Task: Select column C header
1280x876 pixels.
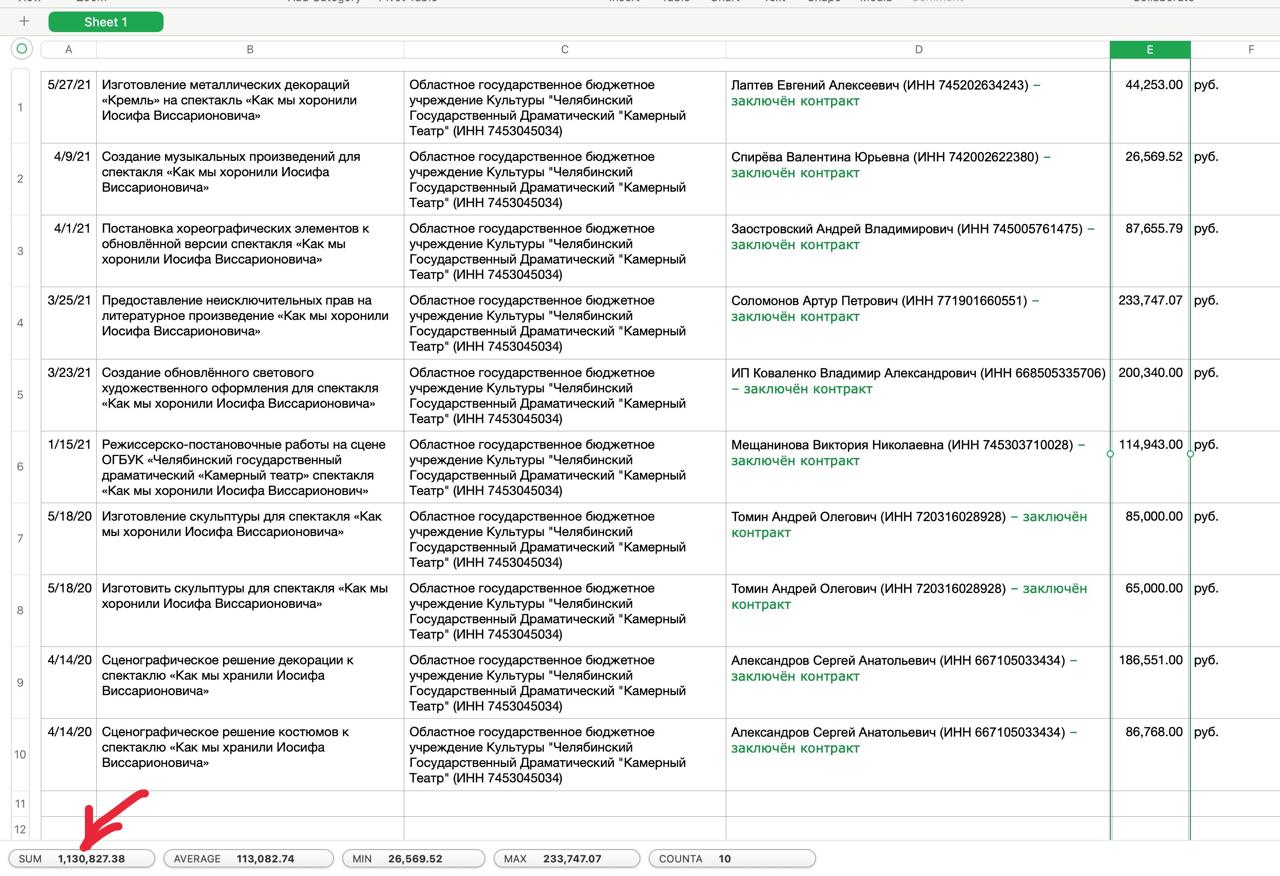Action: click(565, 49)
